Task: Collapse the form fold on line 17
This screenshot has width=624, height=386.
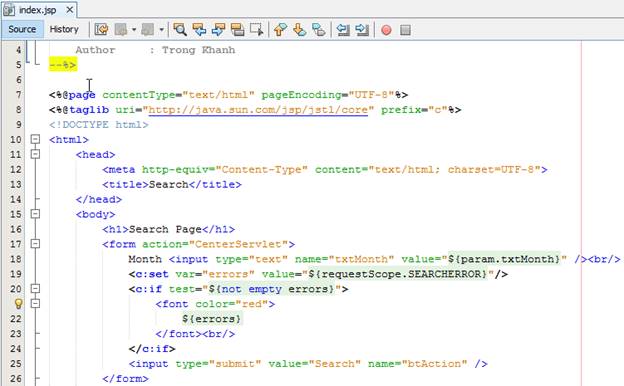Action: [x=35, y=244]
